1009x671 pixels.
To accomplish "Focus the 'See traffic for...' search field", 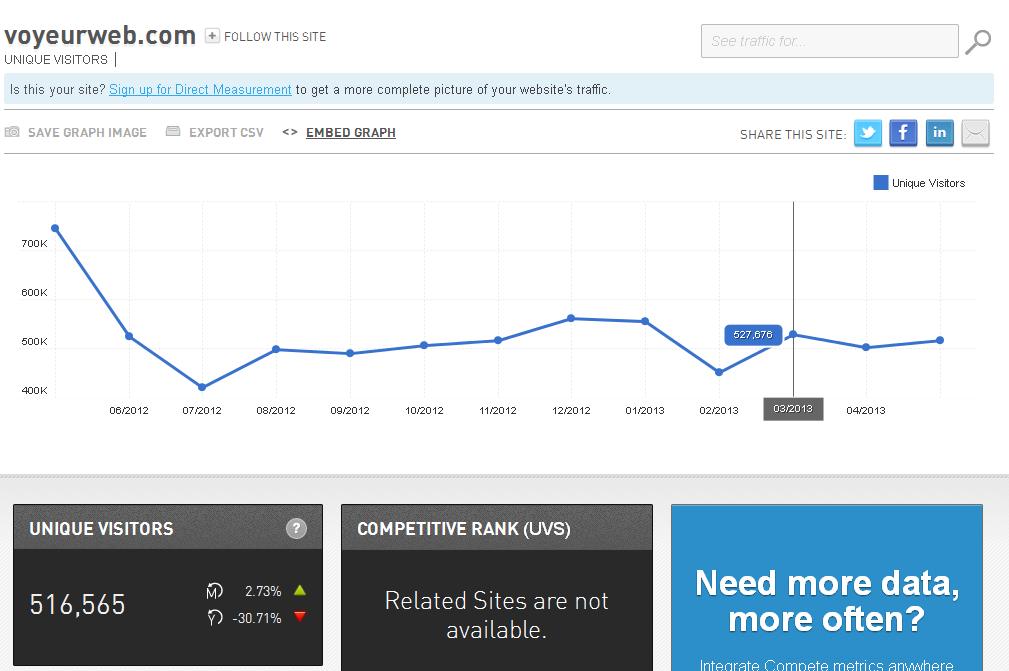I will tap(829, 41).
